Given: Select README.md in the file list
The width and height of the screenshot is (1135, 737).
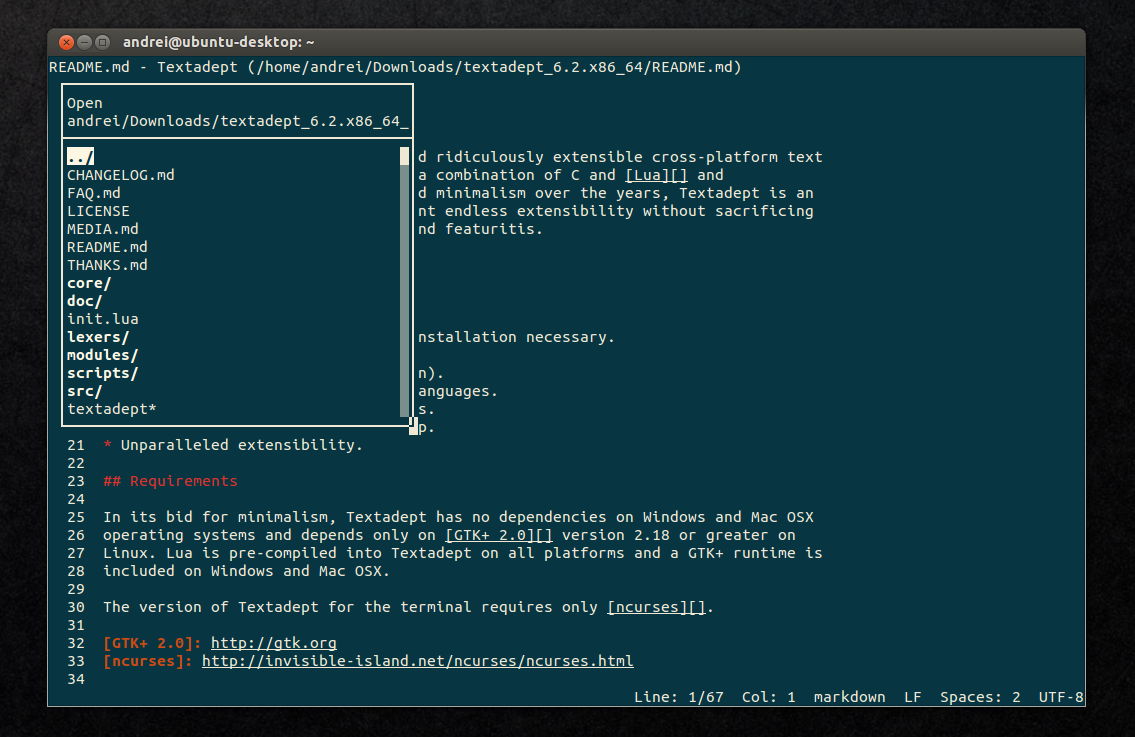Looking at the screenshot, I should click(107, 247).
